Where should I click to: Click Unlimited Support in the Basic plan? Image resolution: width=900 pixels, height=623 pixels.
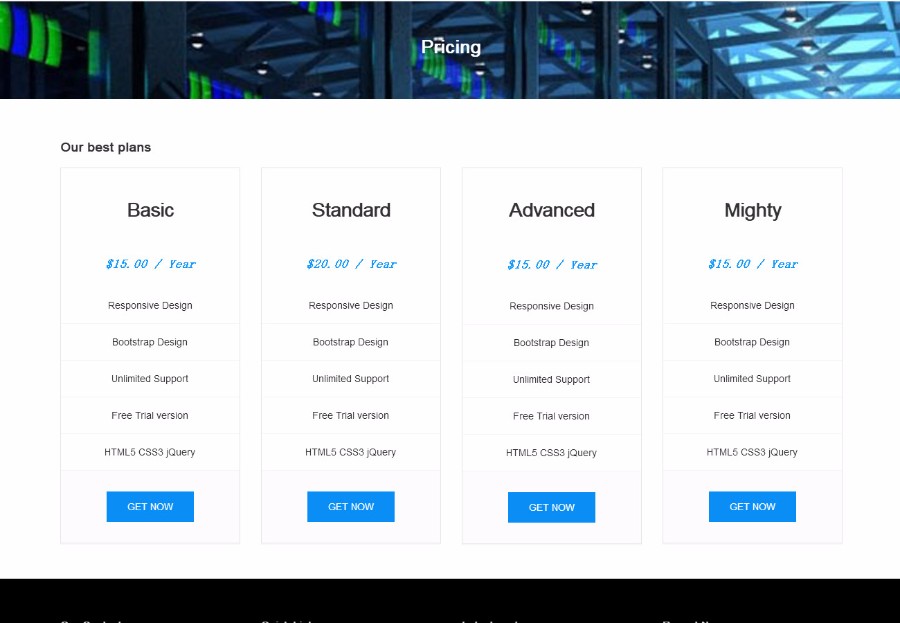150,379
